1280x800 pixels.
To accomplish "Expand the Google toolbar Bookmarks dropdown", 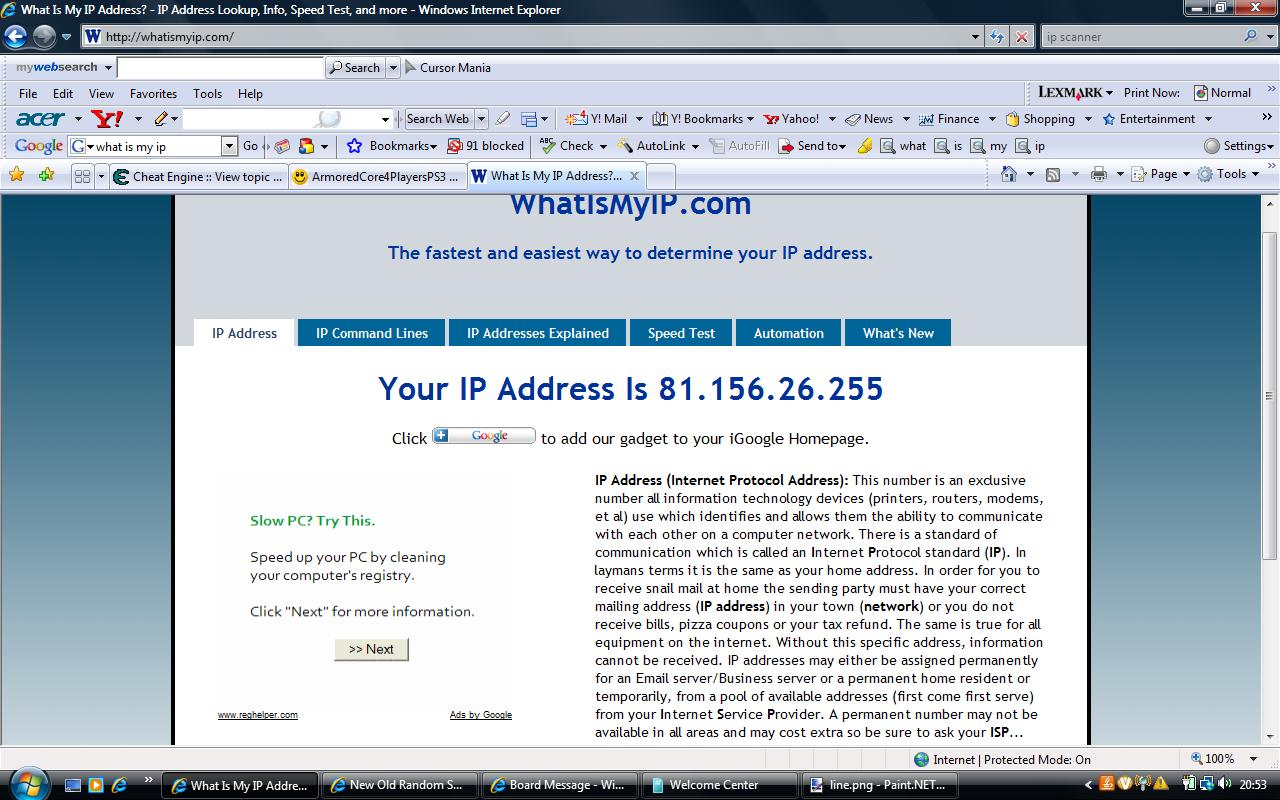I will [x=392, y=146].
